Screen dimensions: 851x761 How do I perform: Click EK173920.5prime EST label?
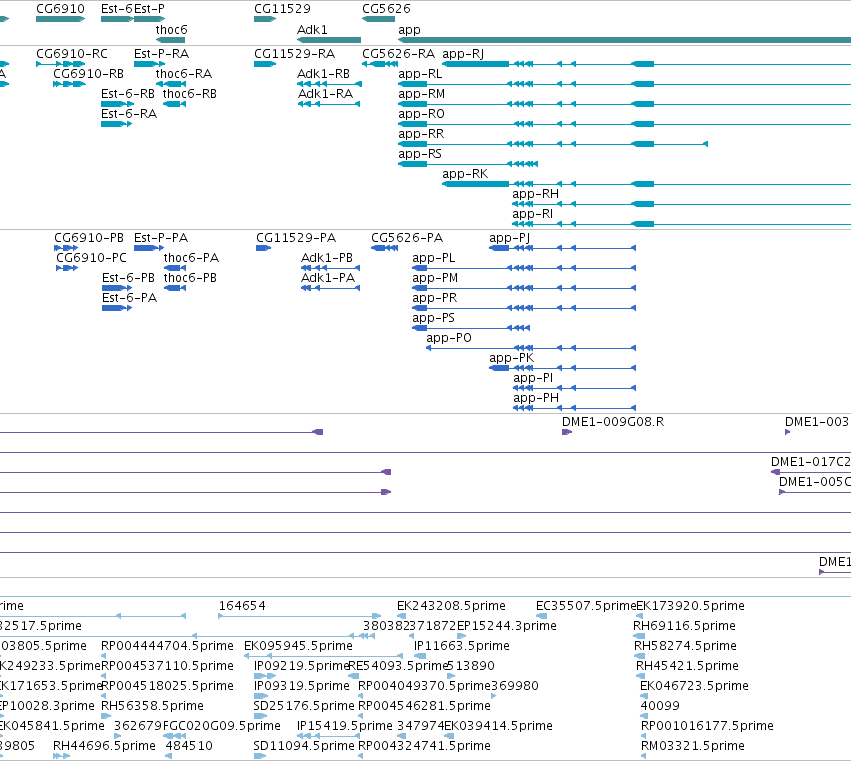coord(690,606)
